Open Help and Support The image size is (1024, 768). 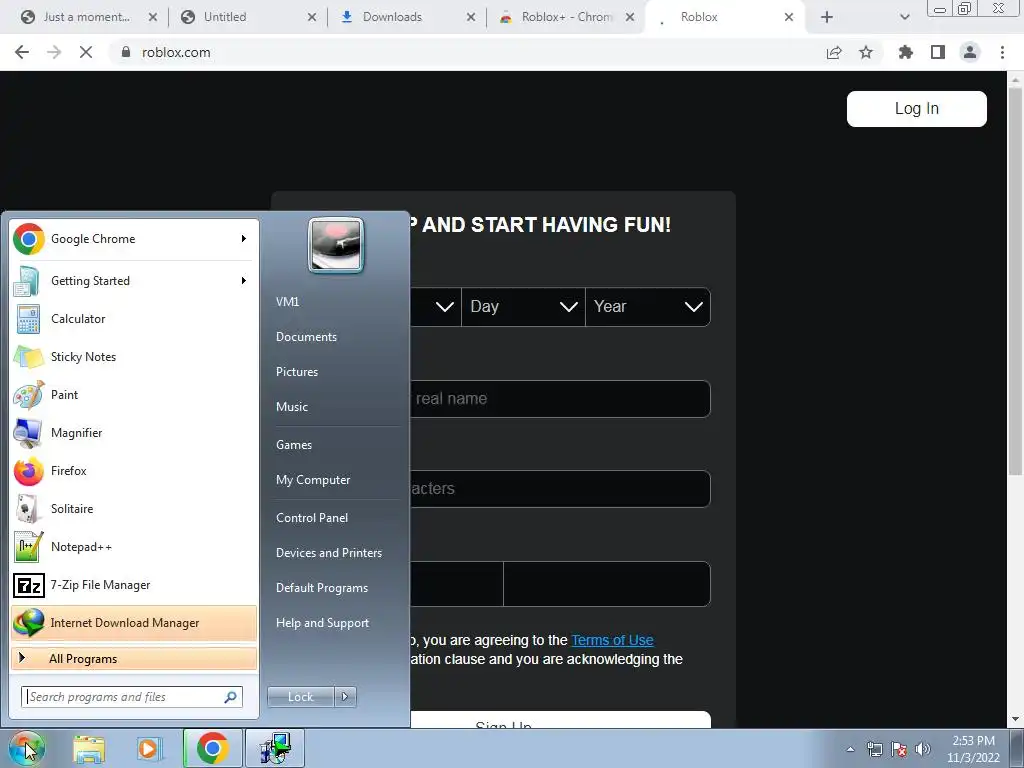click(x=323, y=623)
